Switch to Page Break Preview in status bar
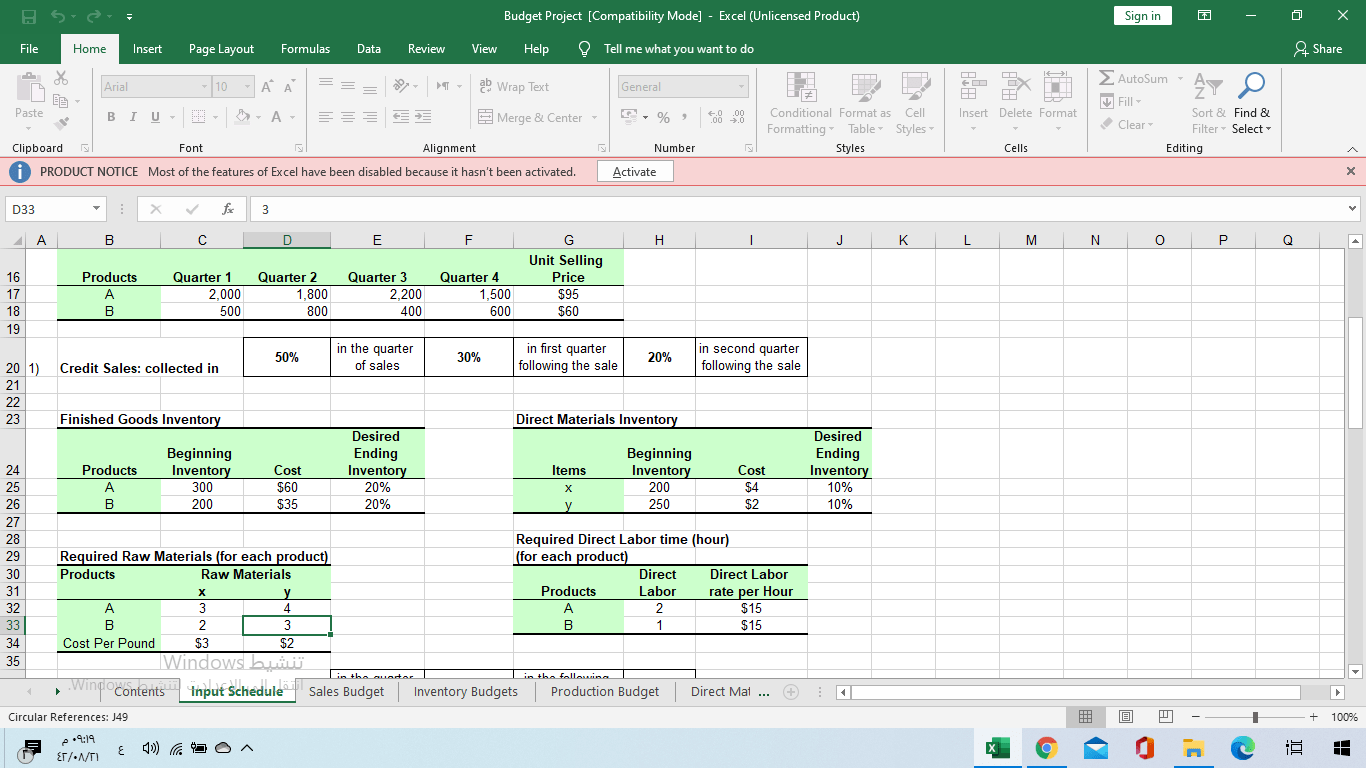This screenshot has height=768, width=1366. click(1165, 717)
